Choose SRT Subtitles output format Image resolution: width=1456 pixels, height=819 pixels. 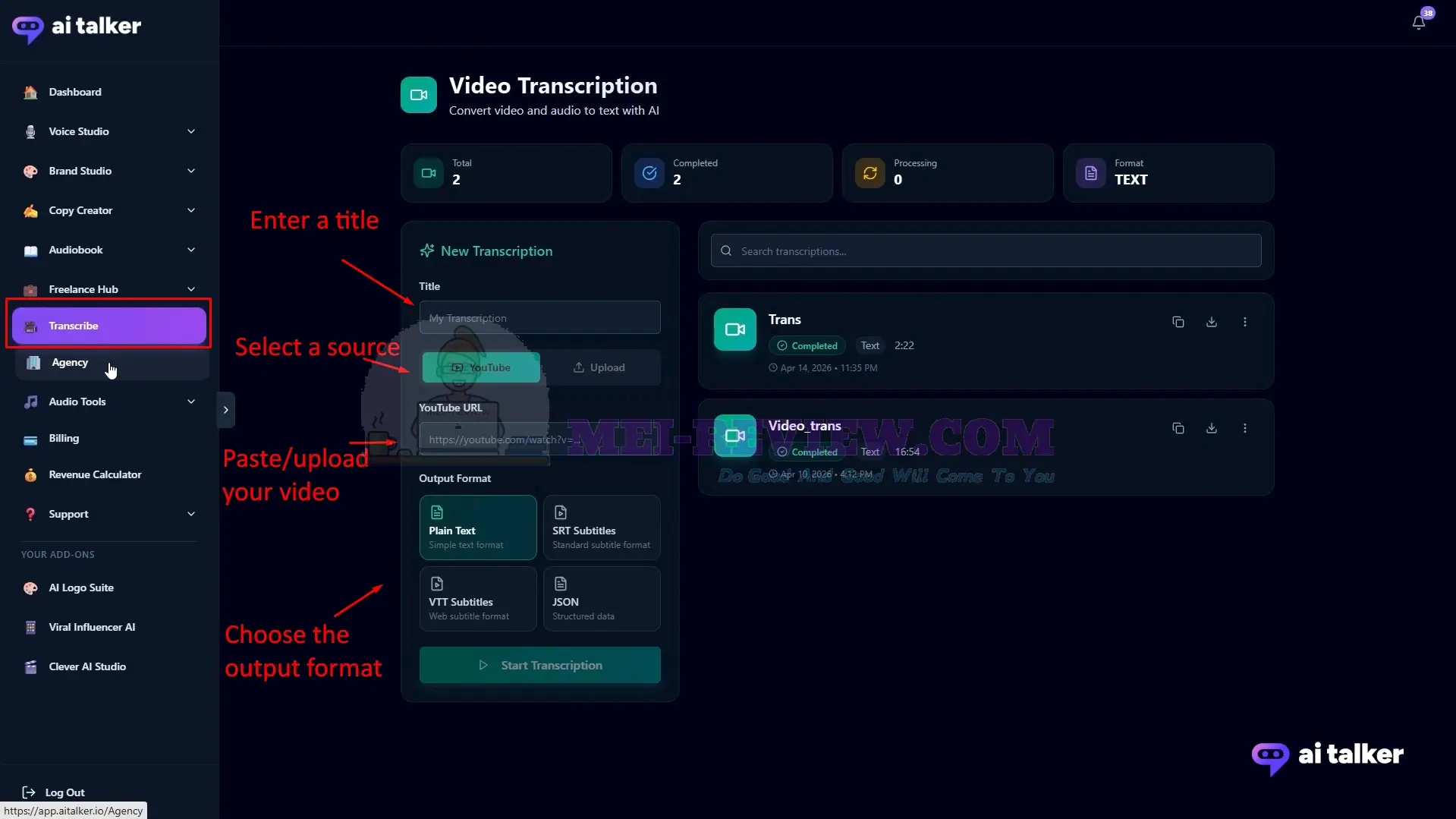602,528
